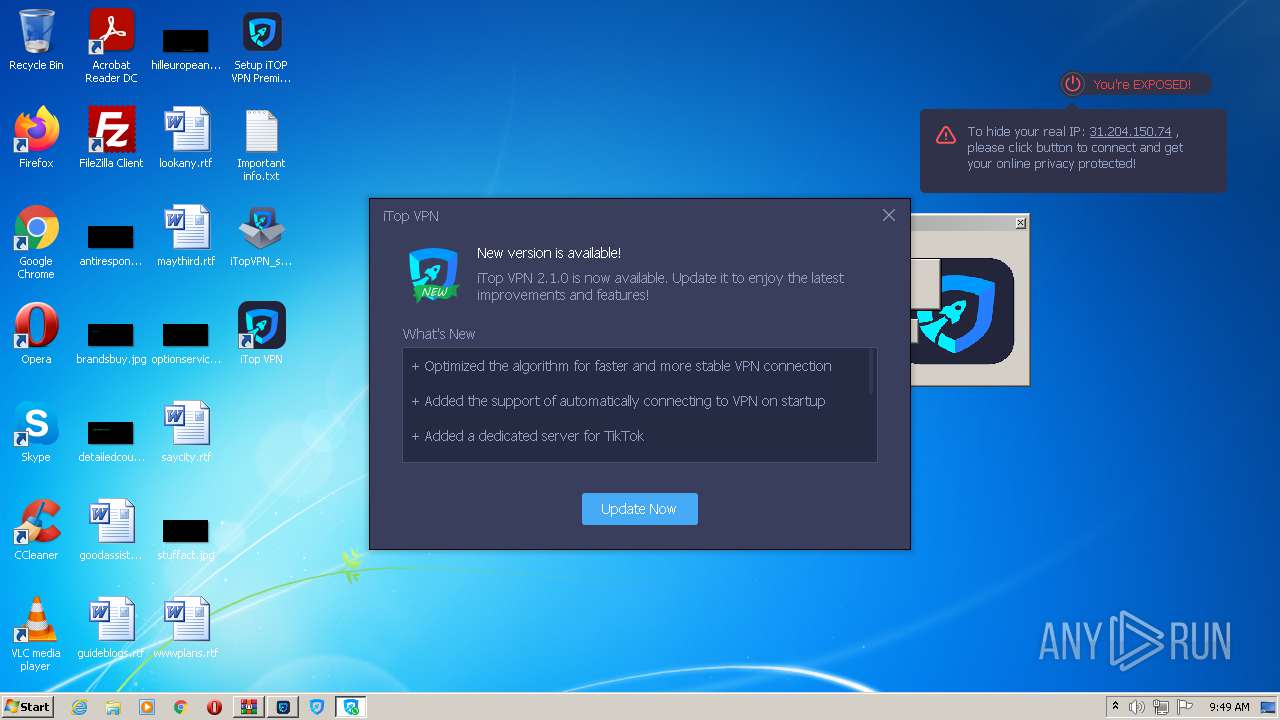Open the CCleaner desktop shortcut

coord(36,530)
